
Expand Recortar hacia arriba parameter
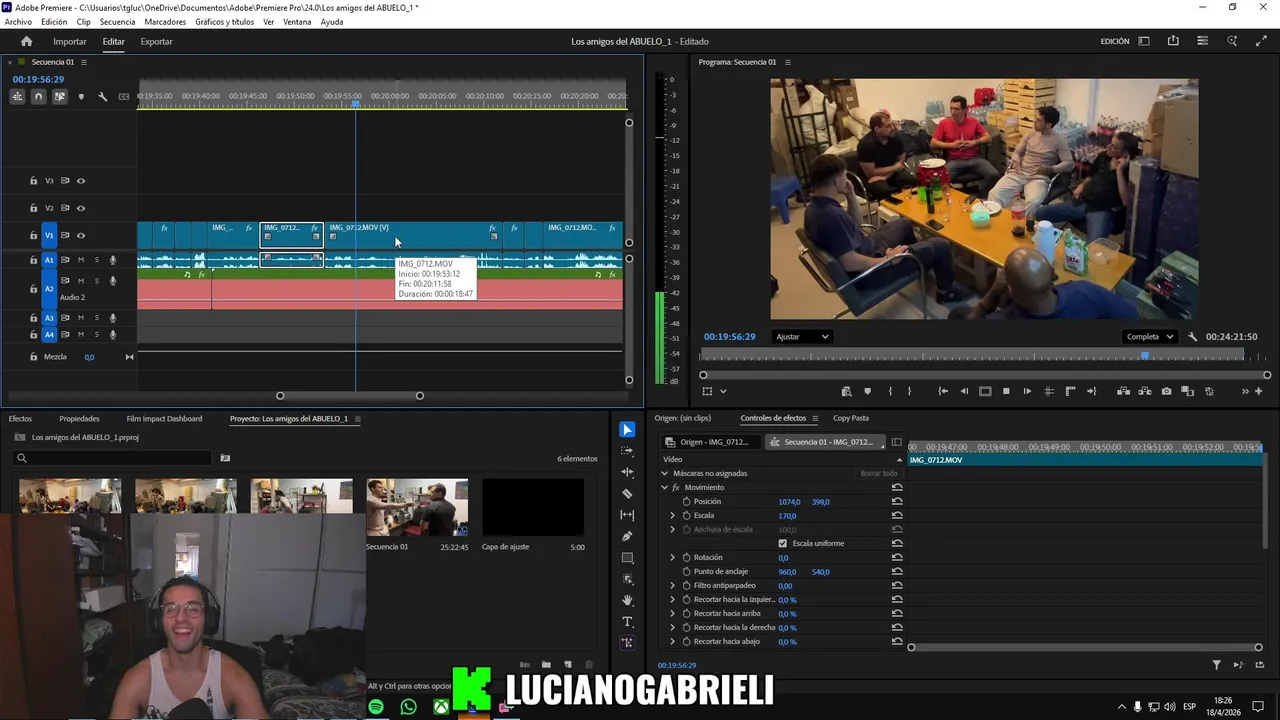(673, 614)
